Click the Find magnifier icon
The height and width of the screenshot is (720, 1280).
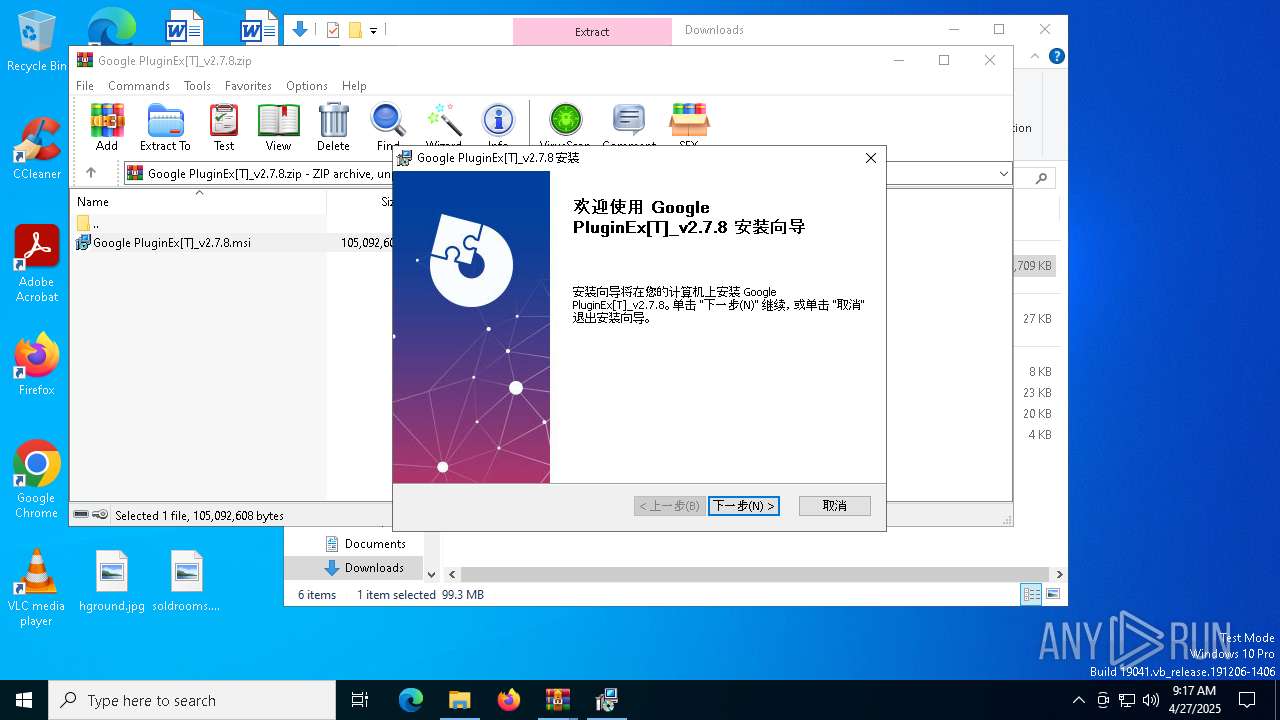coord(388,126)
